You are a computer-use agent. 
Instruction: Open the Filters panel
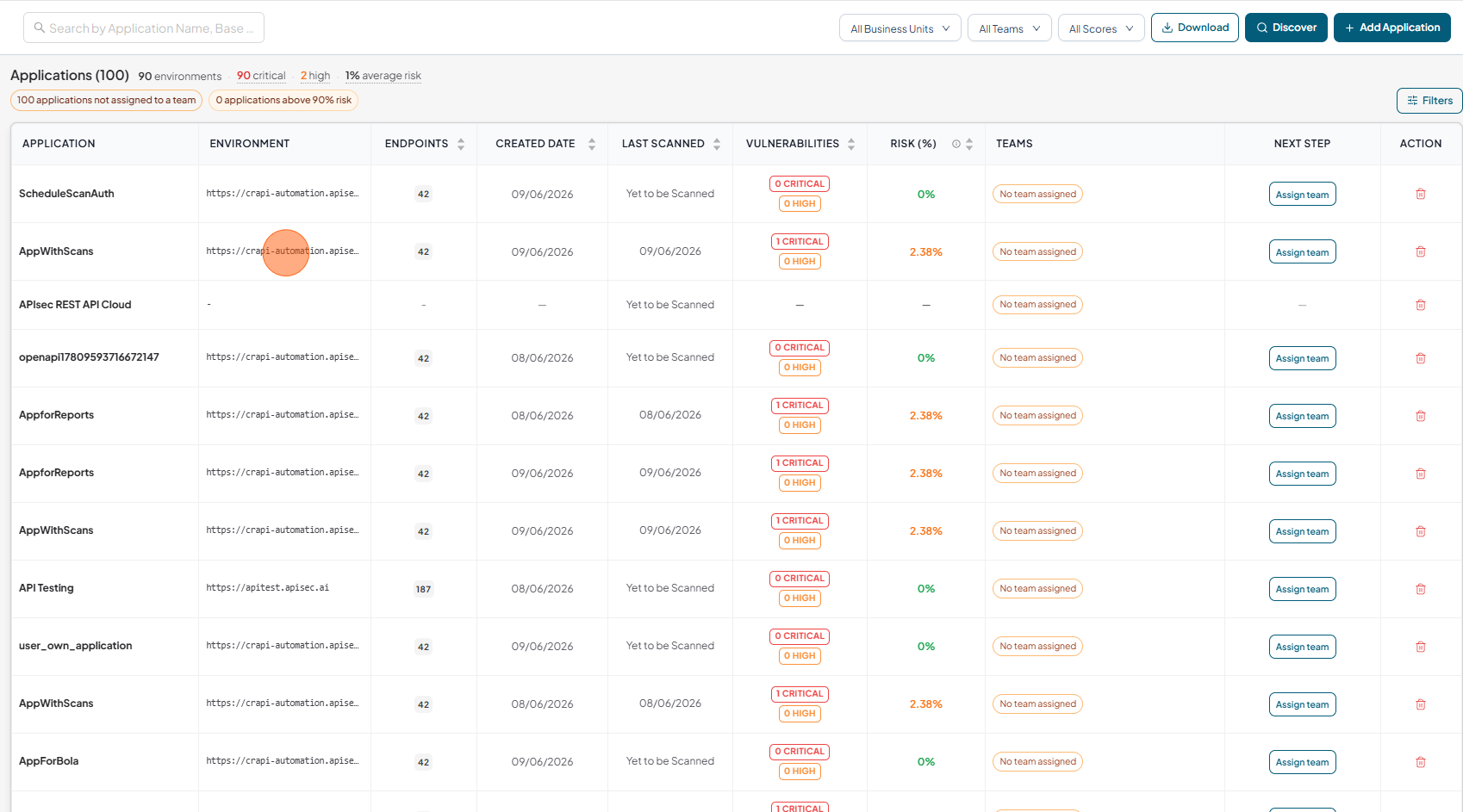1429,101
